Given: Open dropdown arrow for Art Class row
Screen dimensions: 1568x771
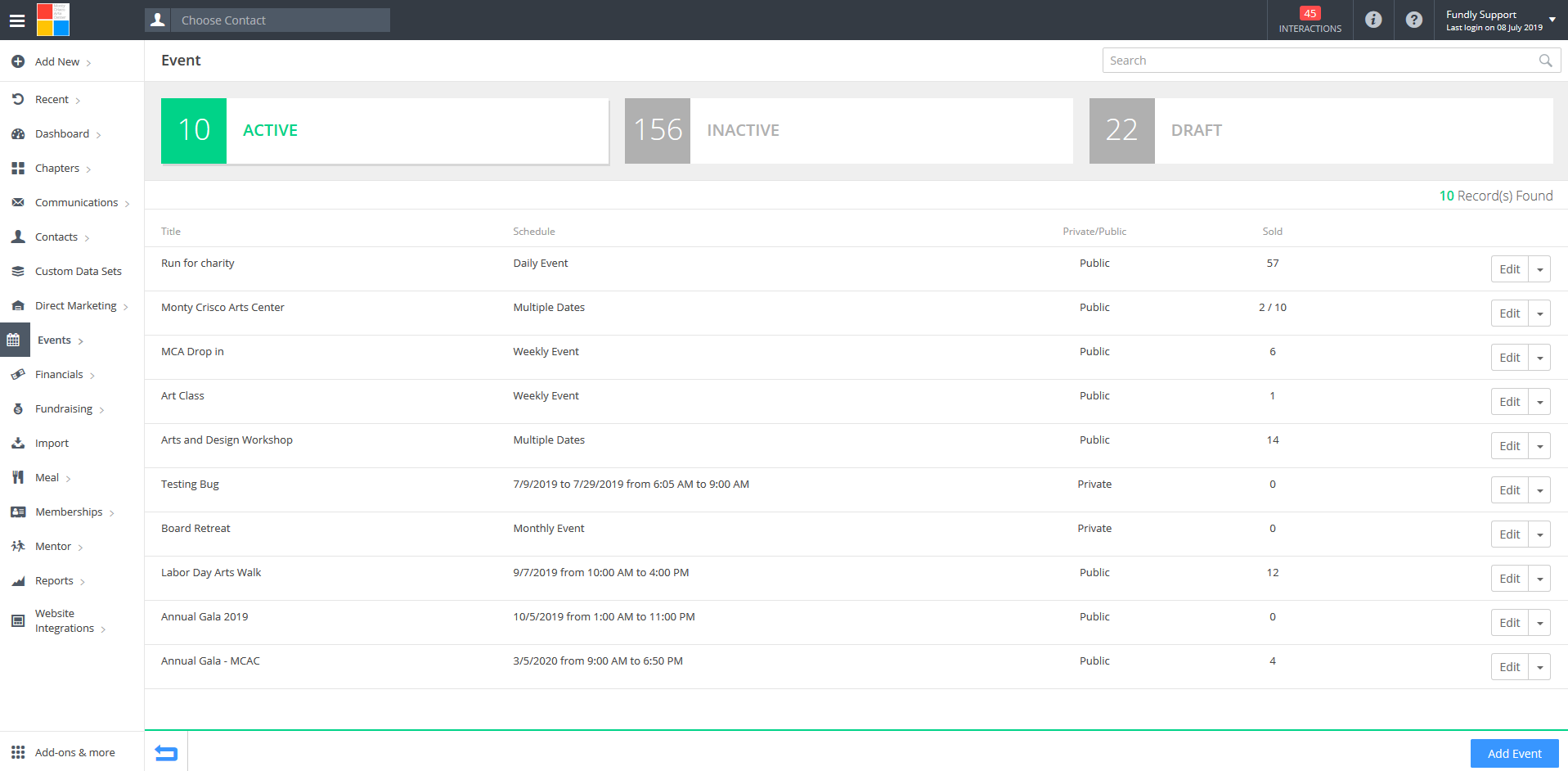Looking at the screenshot, I should point(1539,402).
